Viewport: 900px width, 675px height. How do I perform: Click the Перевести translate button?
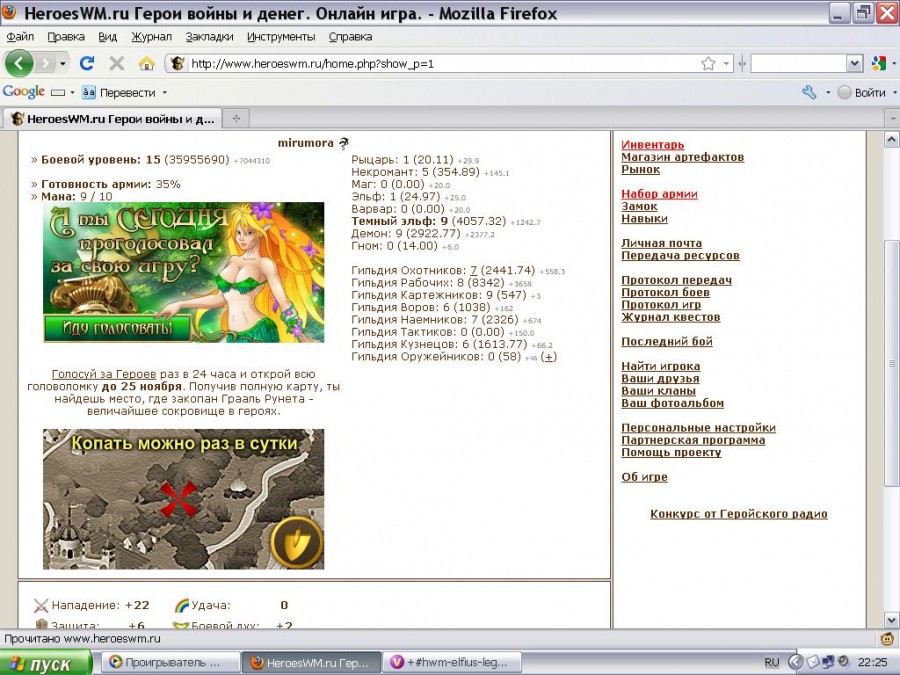[119, 92]
